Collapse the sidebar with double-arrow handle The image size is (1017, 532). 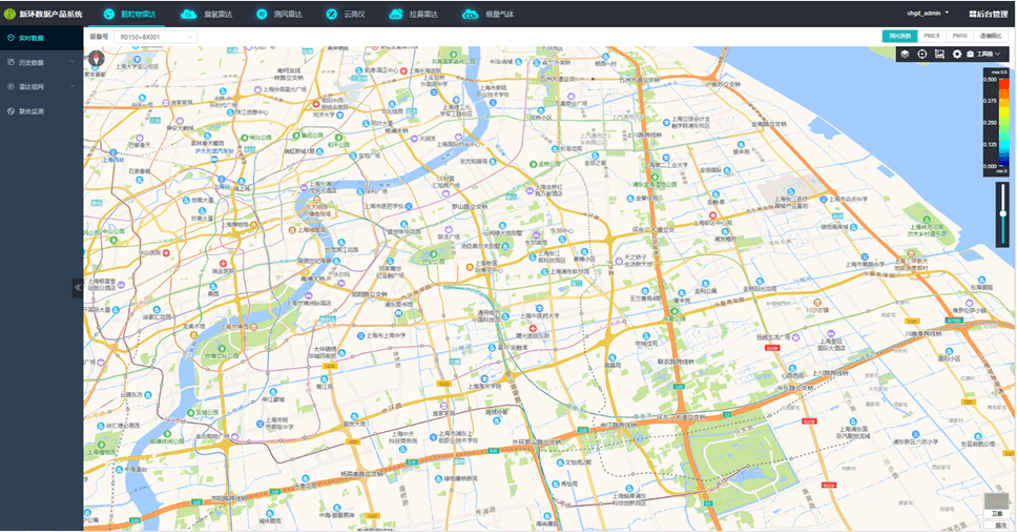78,288
